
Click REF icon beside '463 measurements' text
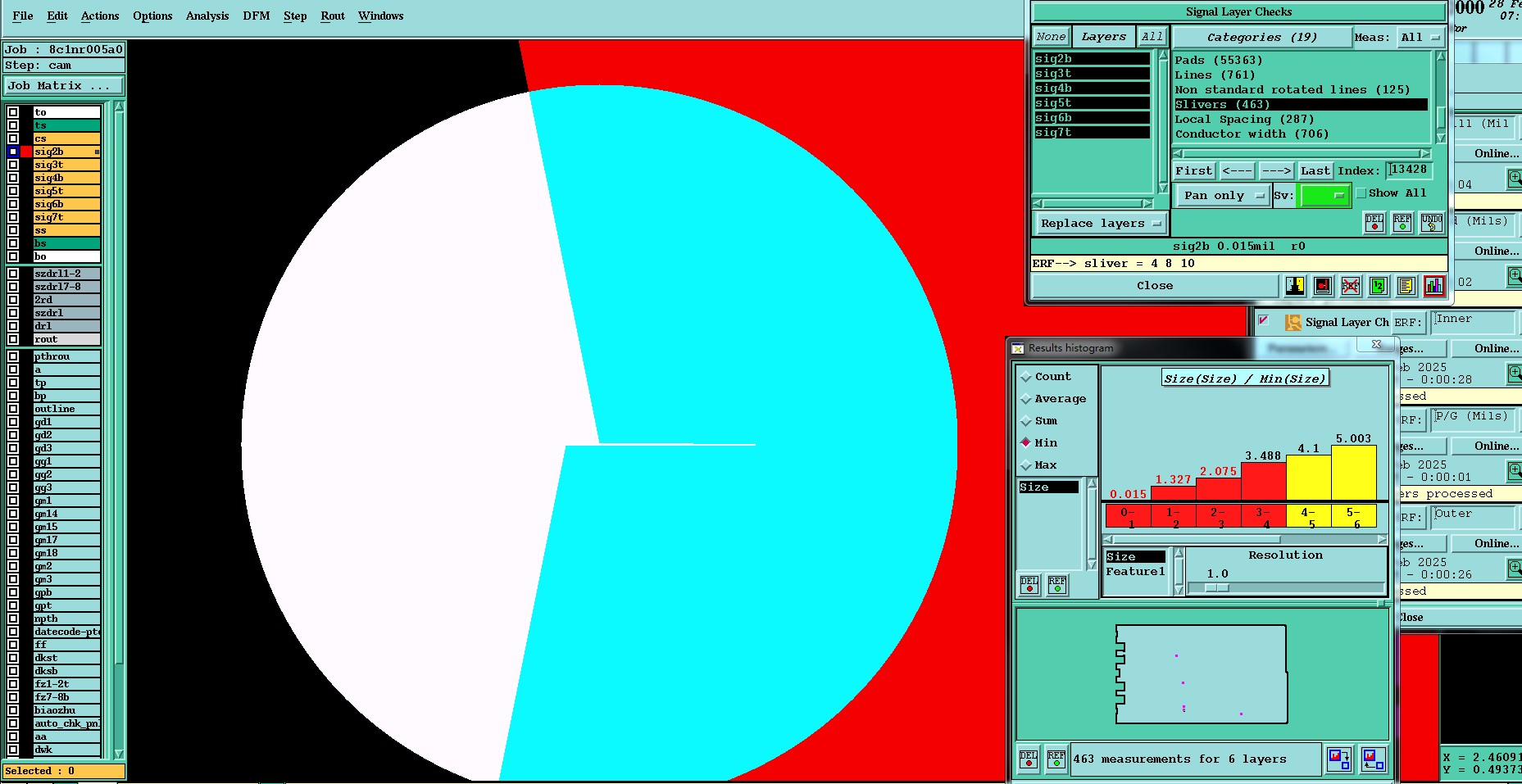tap(1056, 759)
